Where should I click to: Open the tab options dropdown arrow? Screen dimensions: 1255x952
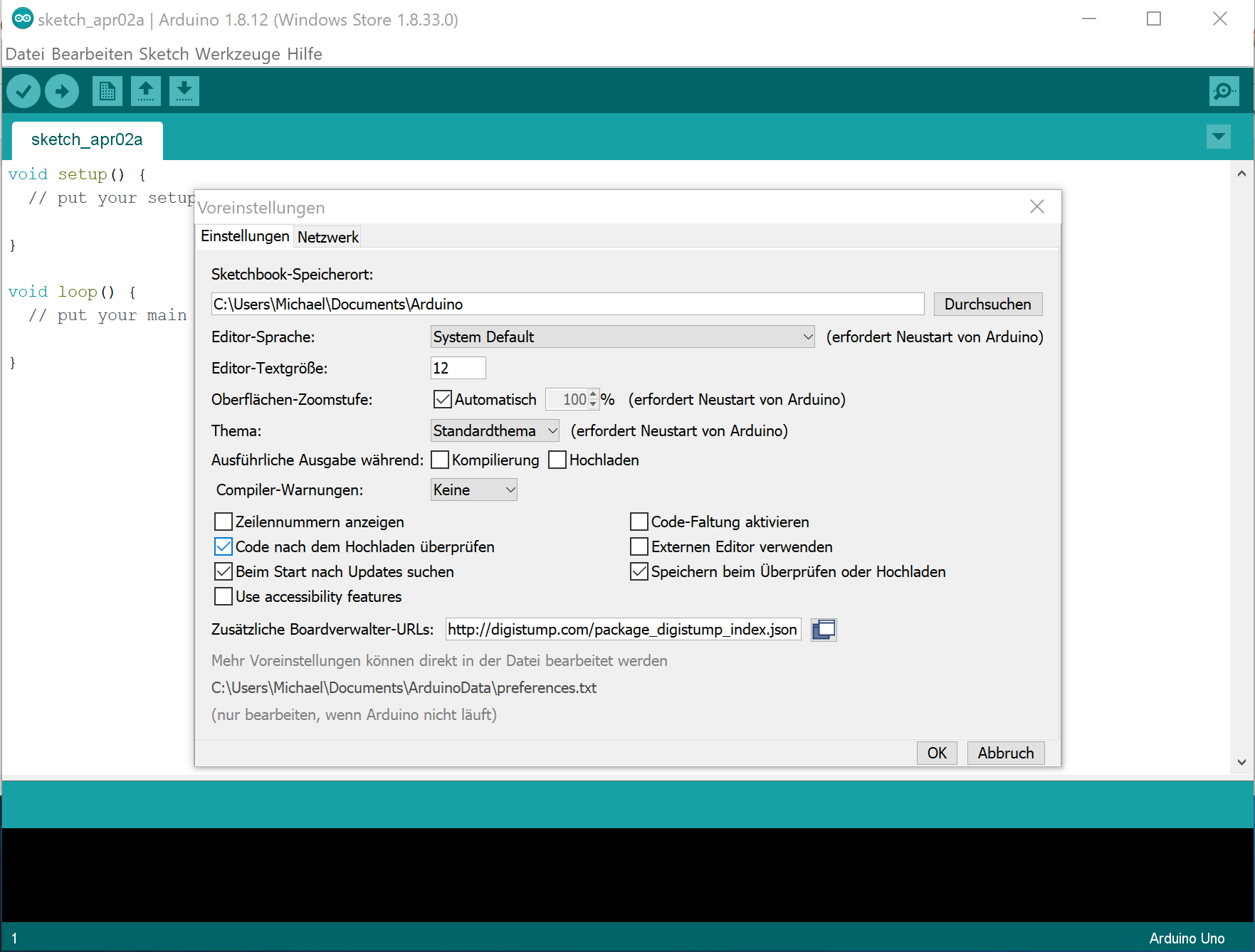[1219, 137]
